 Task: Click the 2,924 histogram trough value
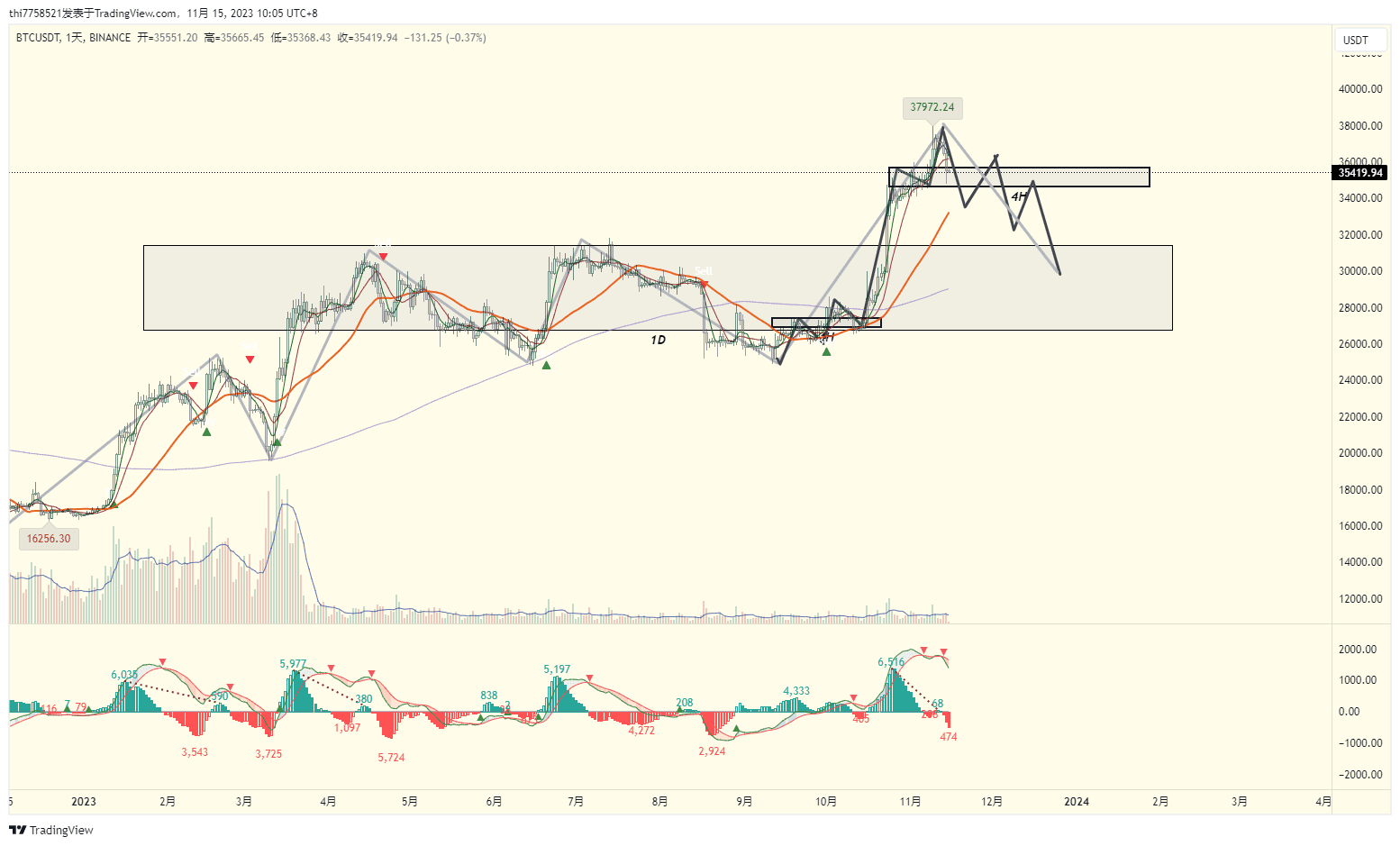(712, 751)
